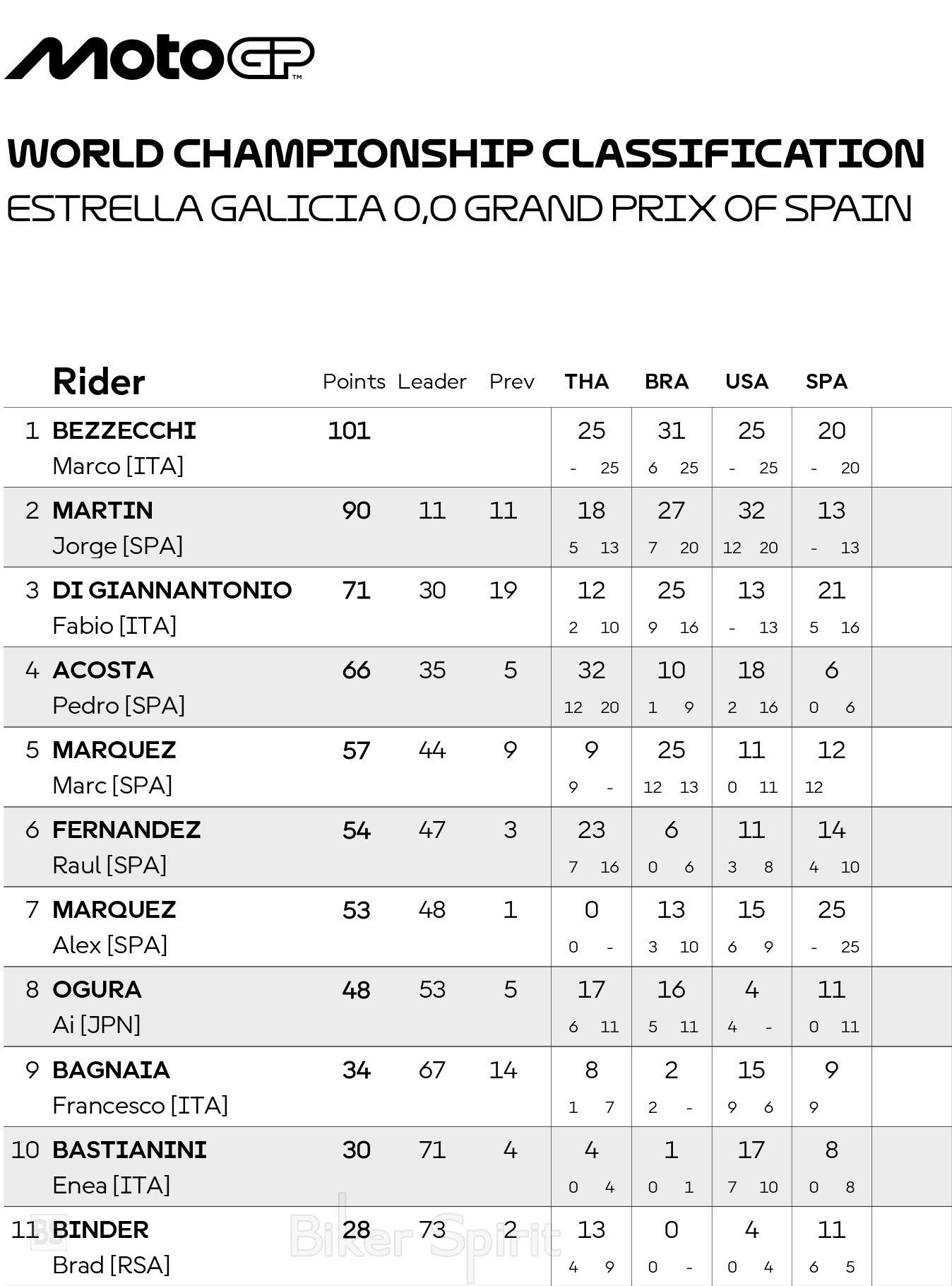Select the World Championship Classification heading
The width and height of the screenshot is (952, 1286).
click(x=465, y=153)
